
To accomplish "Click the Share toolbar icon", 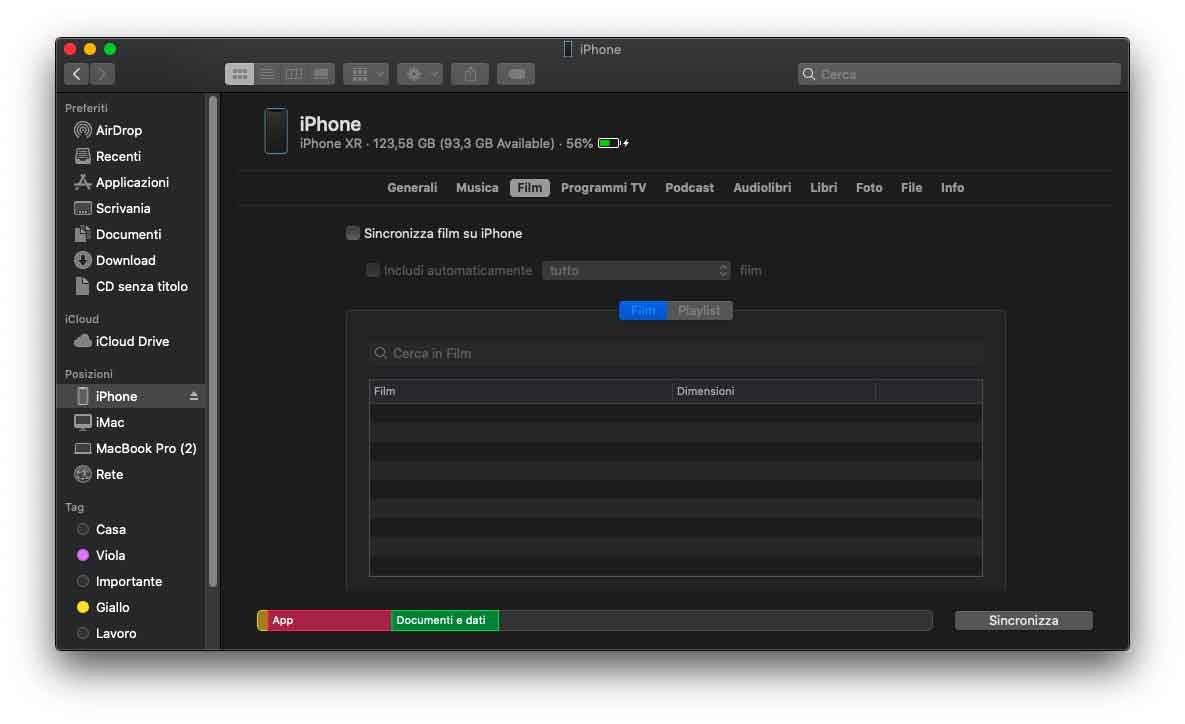I will 470,74.
